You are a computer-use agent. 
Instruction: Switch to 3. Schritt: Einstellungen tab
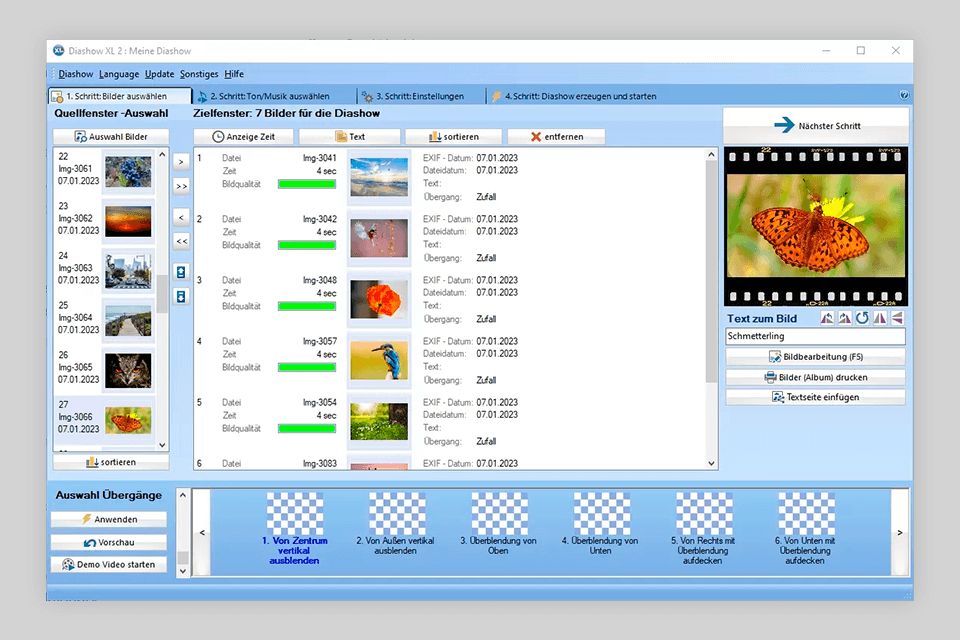421,96
